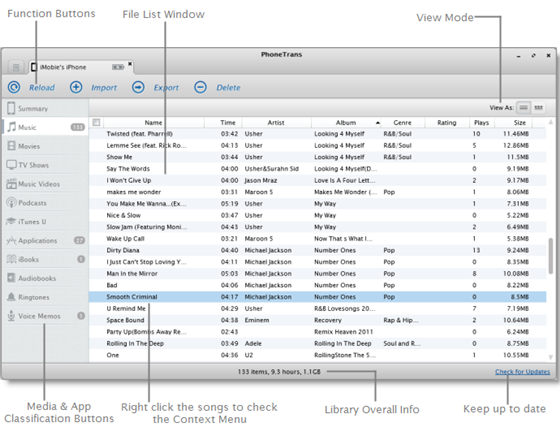The image size is (560, 435).
Task: Sort by Plays column header
Action: pyautogui.click(x=481, y=122)
